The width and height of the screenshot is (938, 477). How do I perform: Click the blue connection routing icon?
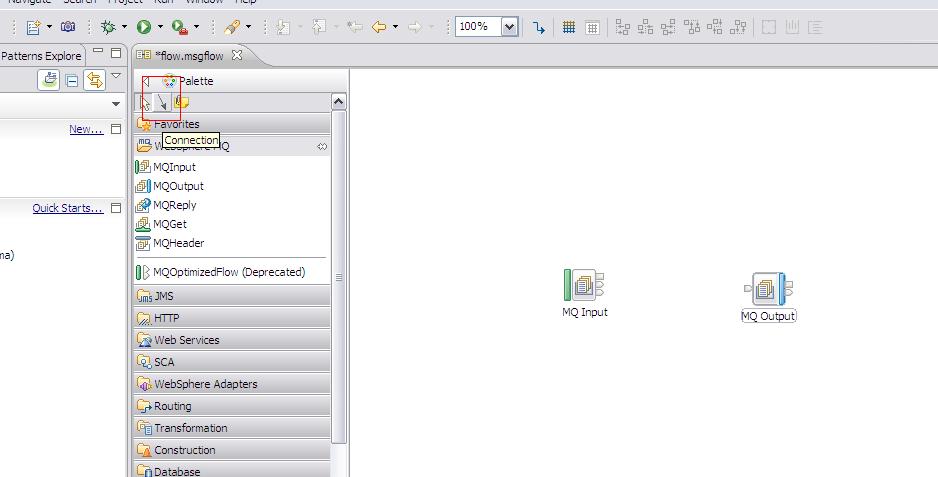(539, 28)
